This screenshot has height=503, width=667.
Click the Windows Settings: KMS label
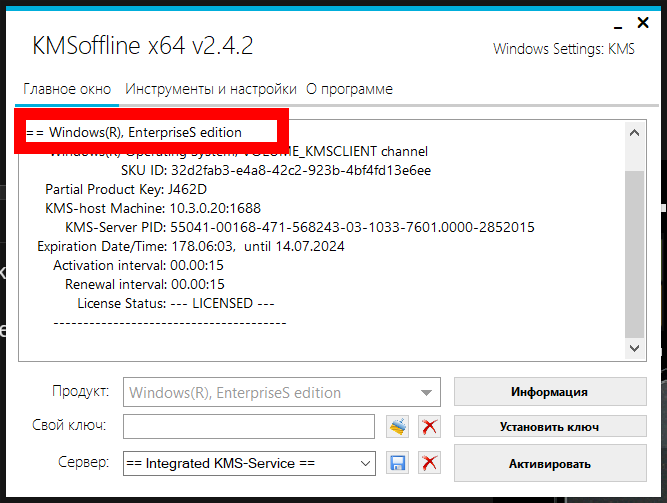click(x=564, y=49)
